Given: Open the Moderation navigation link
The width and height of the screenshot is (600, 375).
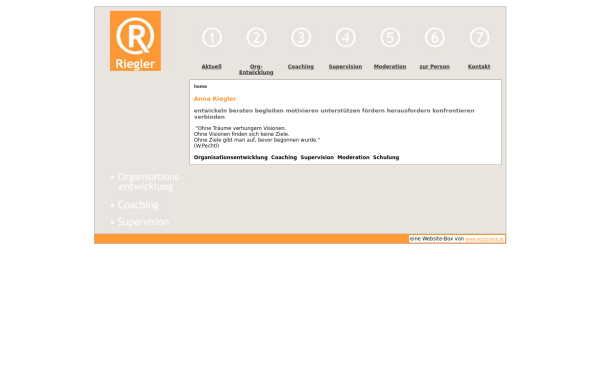Looking at the screenshot, I should pyautogui.click(x=390, y=67).
